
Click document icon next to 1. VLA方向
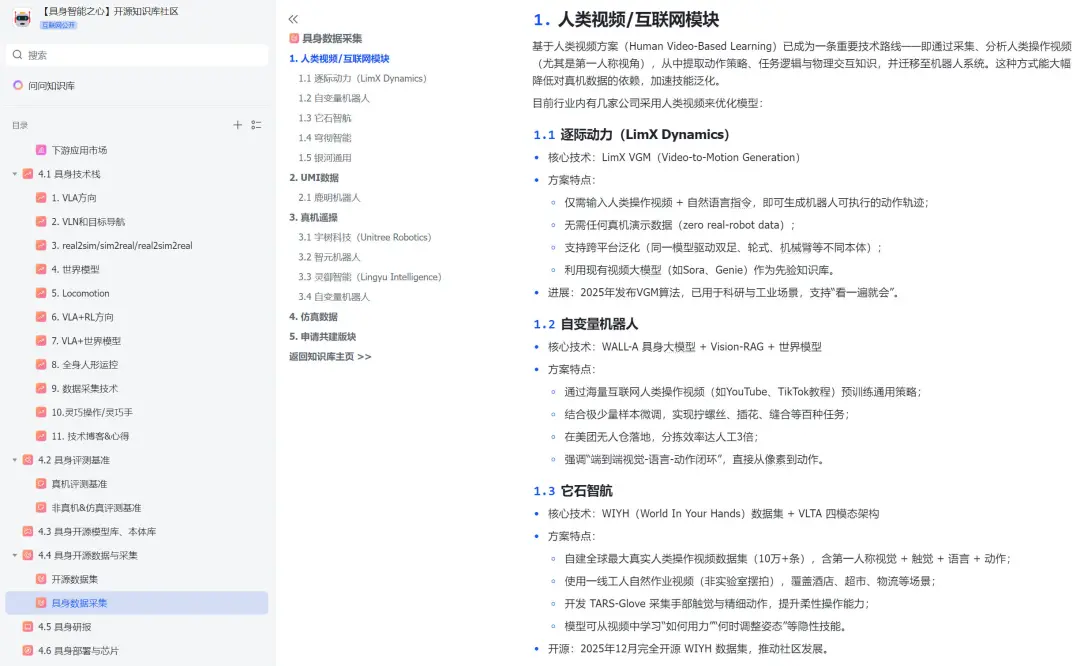41,198
